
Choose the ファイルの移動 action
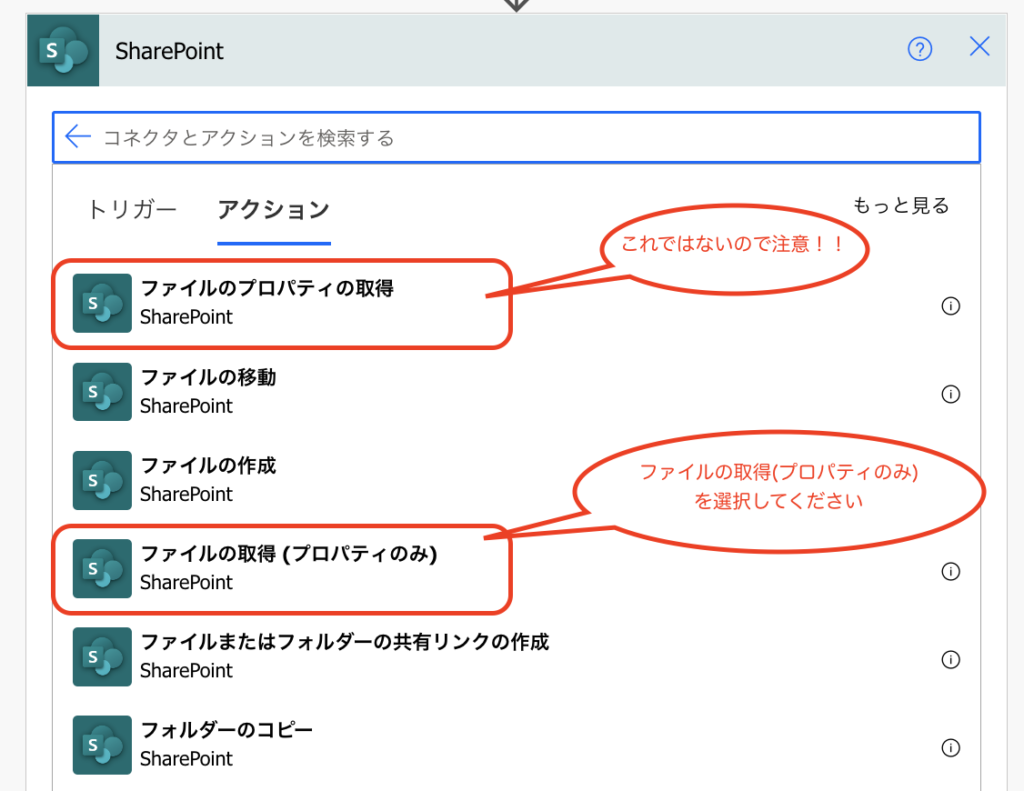pos(516,392)
